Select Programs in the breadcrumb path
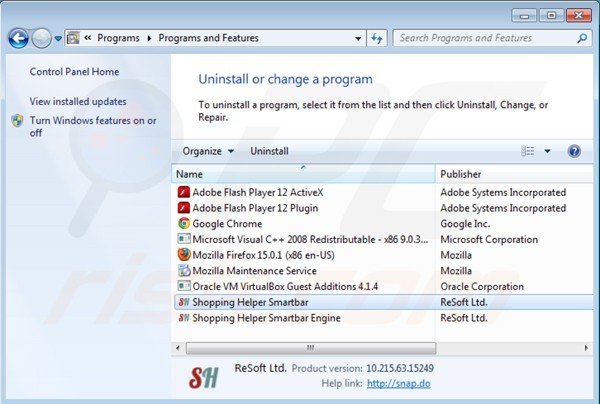This screenshot has width=600, height=404. pyautogui.click(x=118, y=38)
